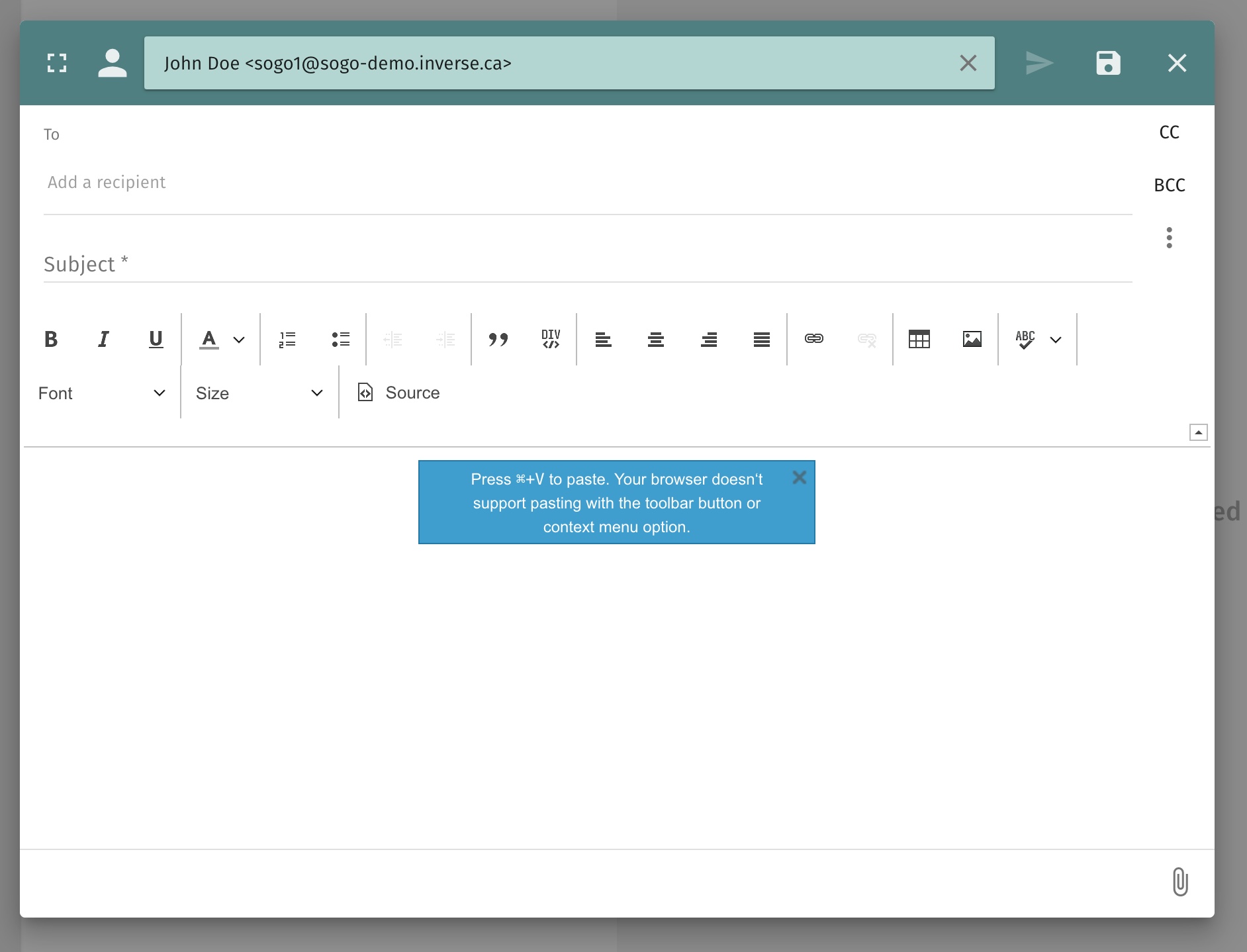Click the Subject input field
This screenshot has height=952, width=1247.
point(586,264)
